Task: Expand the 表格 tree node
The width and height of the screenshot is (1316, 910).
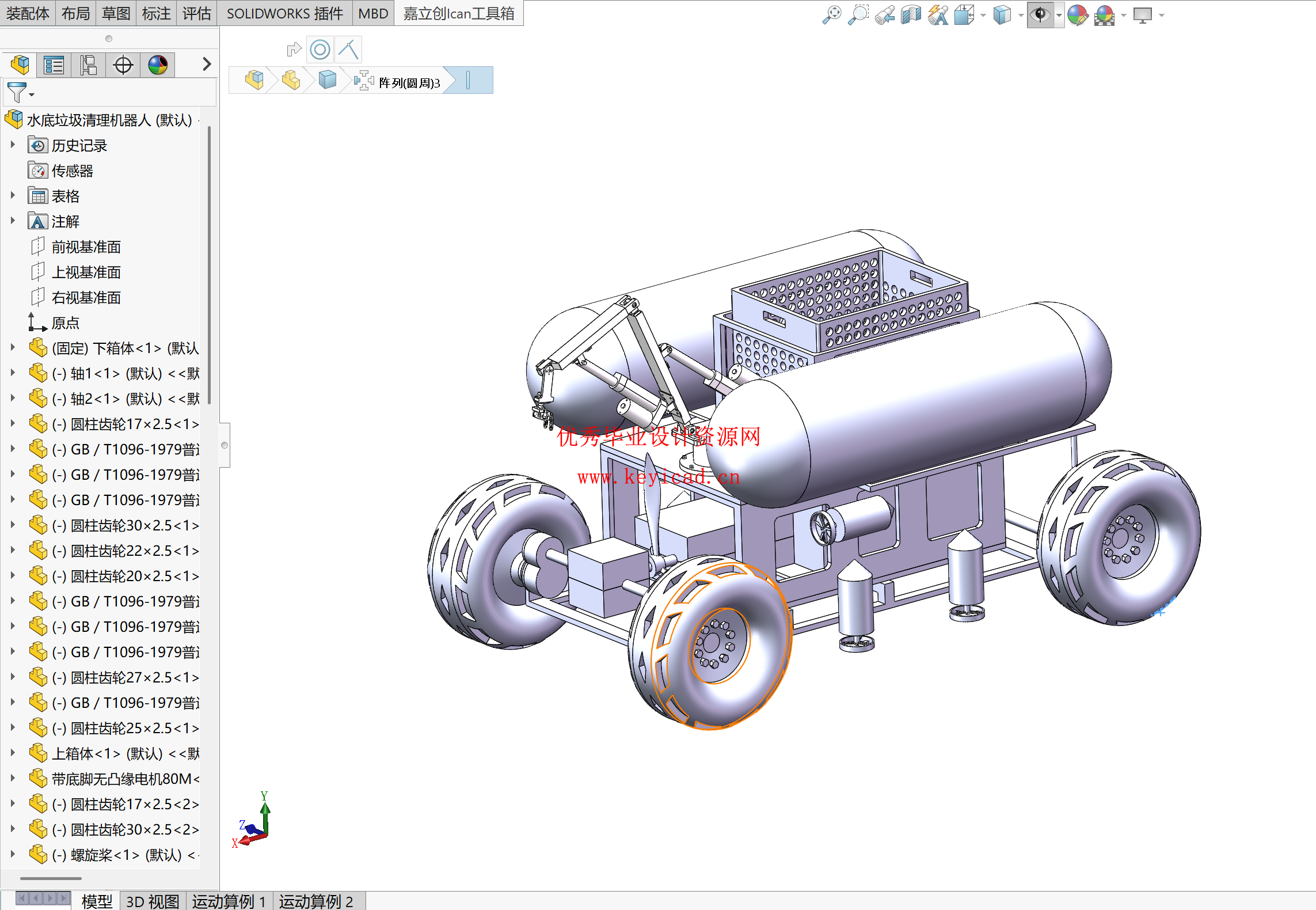Action: [13, 196]
